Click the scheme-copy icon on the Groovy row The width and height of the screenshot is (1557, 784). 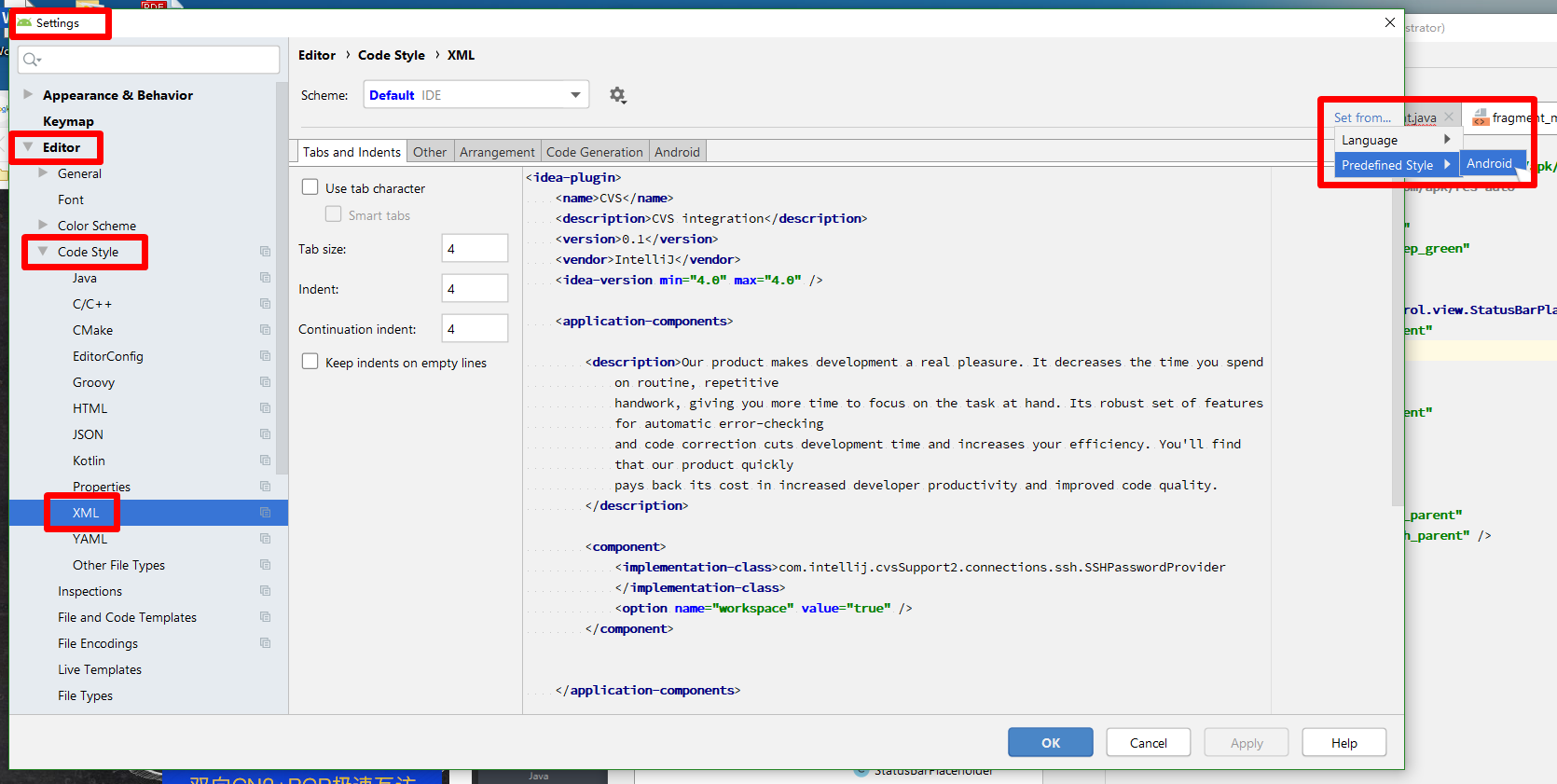265,382
